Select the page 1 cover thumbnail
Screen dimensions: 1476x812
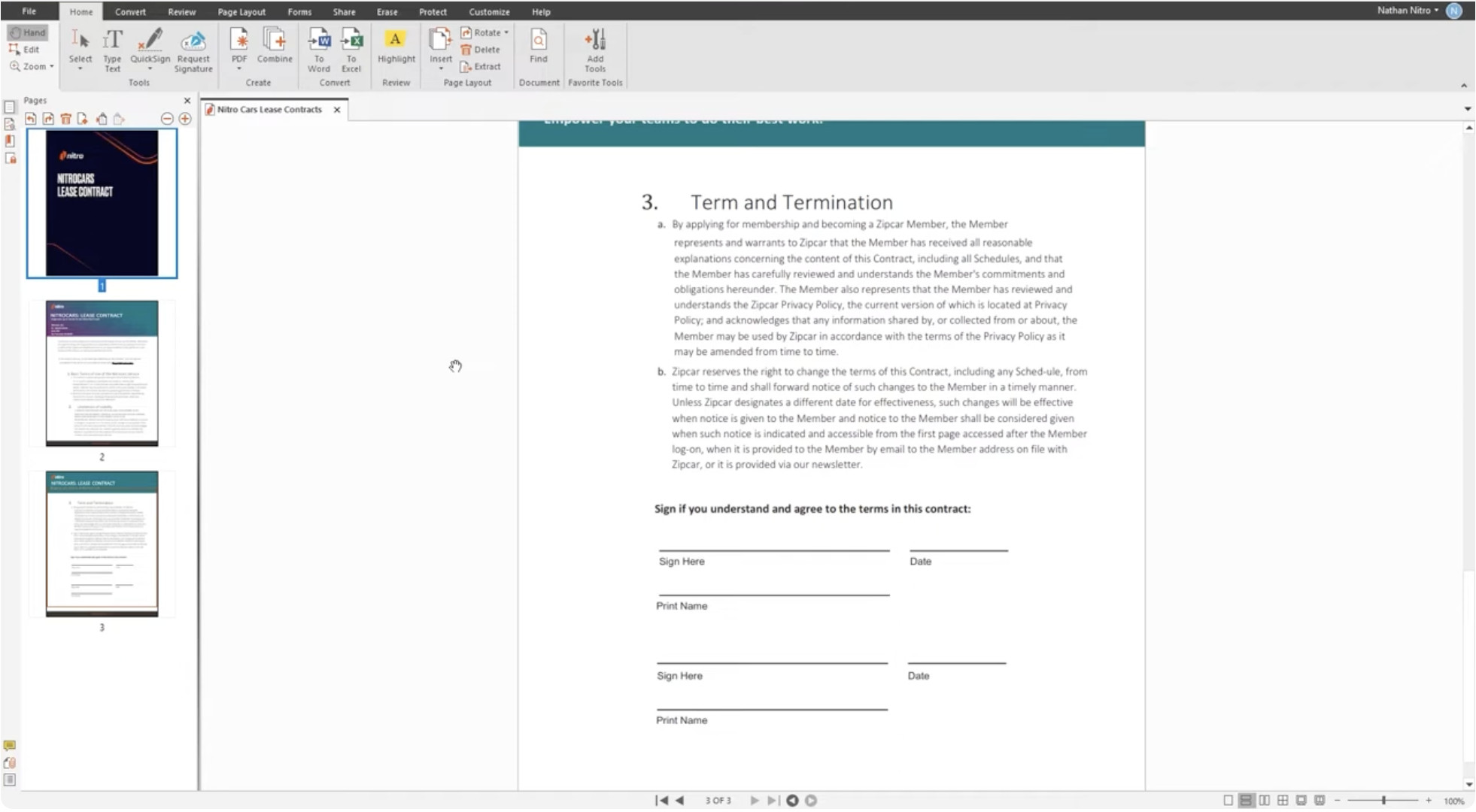102,203
